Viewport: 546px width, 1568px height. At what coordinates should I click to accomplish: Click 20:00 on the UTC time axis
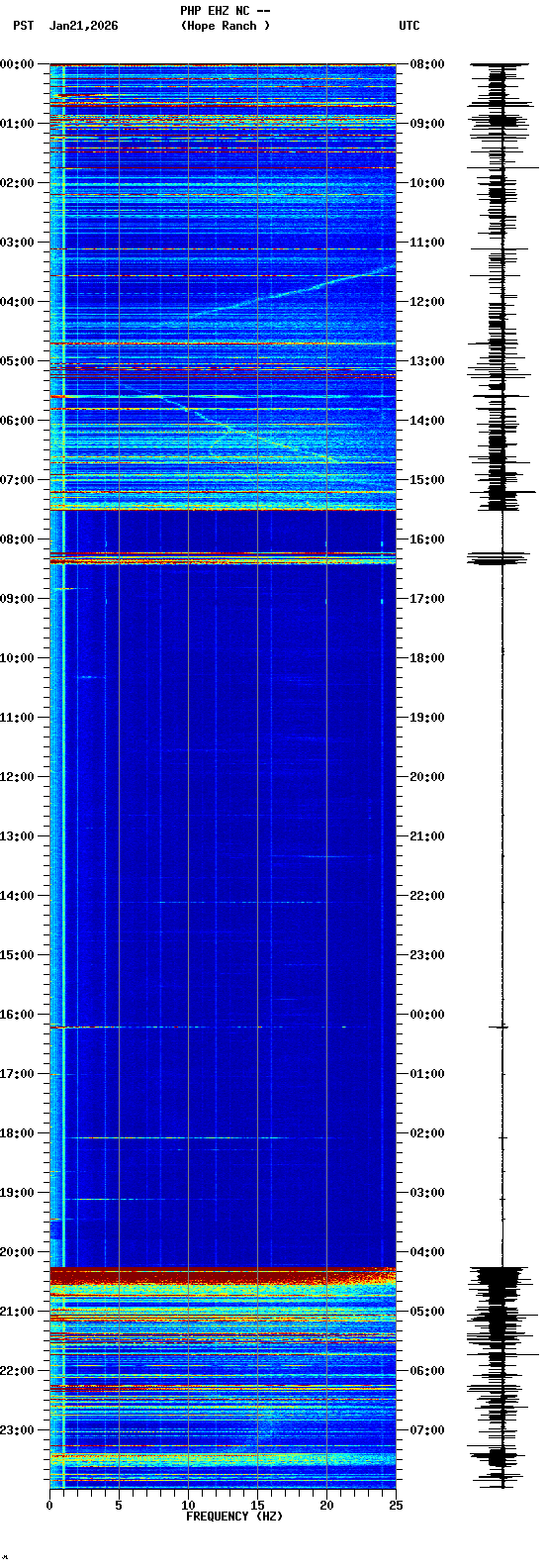(x=427, y=777)
